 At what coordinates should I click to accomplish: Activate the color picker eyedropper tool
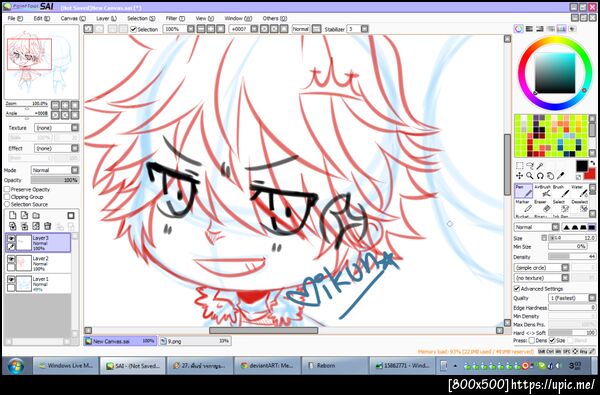(x=560, y=176)
